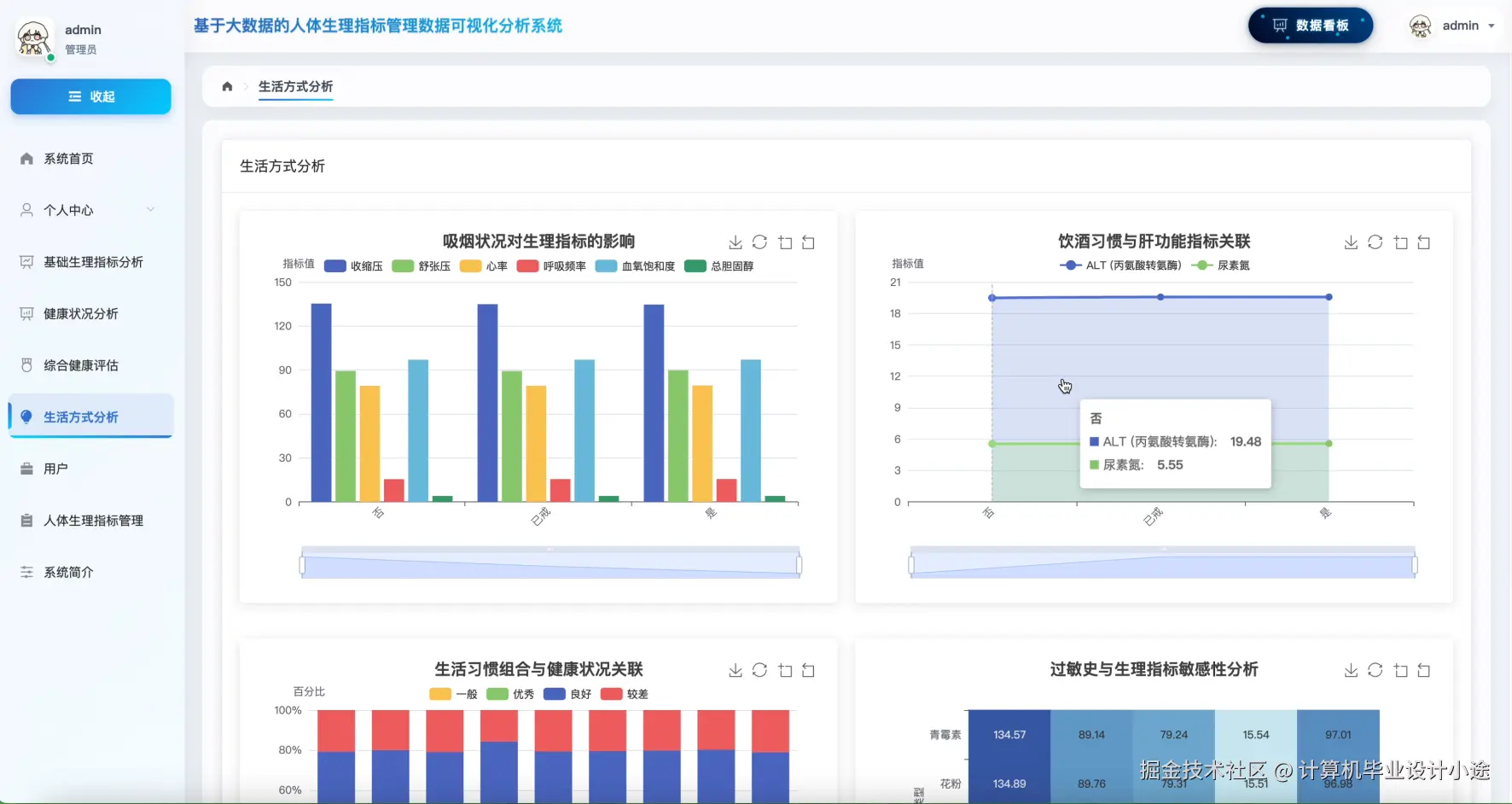Hide the 舒张压 series via legend
The image size is (1512, 804).
point(421,266)
